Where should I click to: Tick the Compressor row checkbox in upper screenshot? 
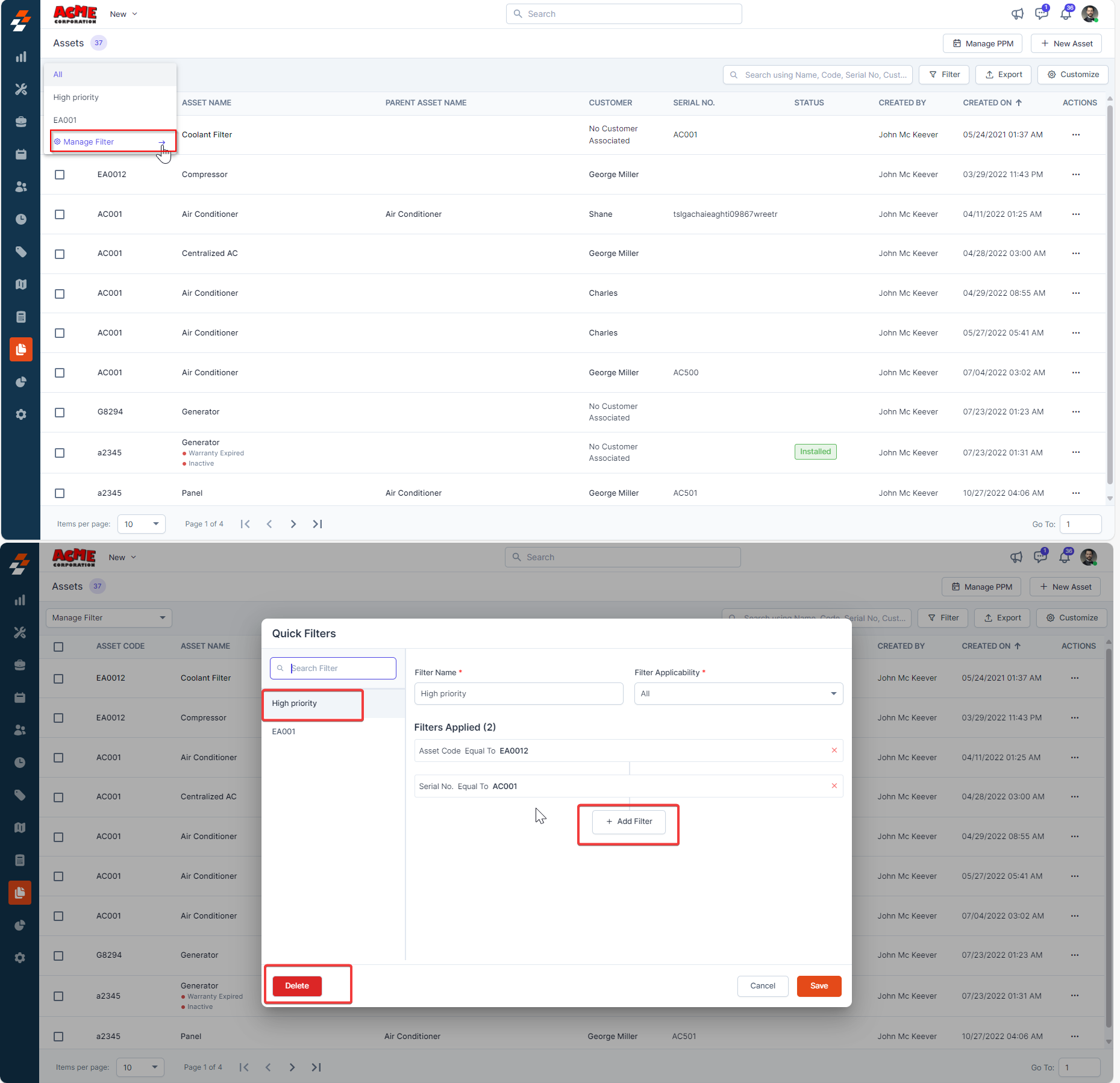coord(60,175)
